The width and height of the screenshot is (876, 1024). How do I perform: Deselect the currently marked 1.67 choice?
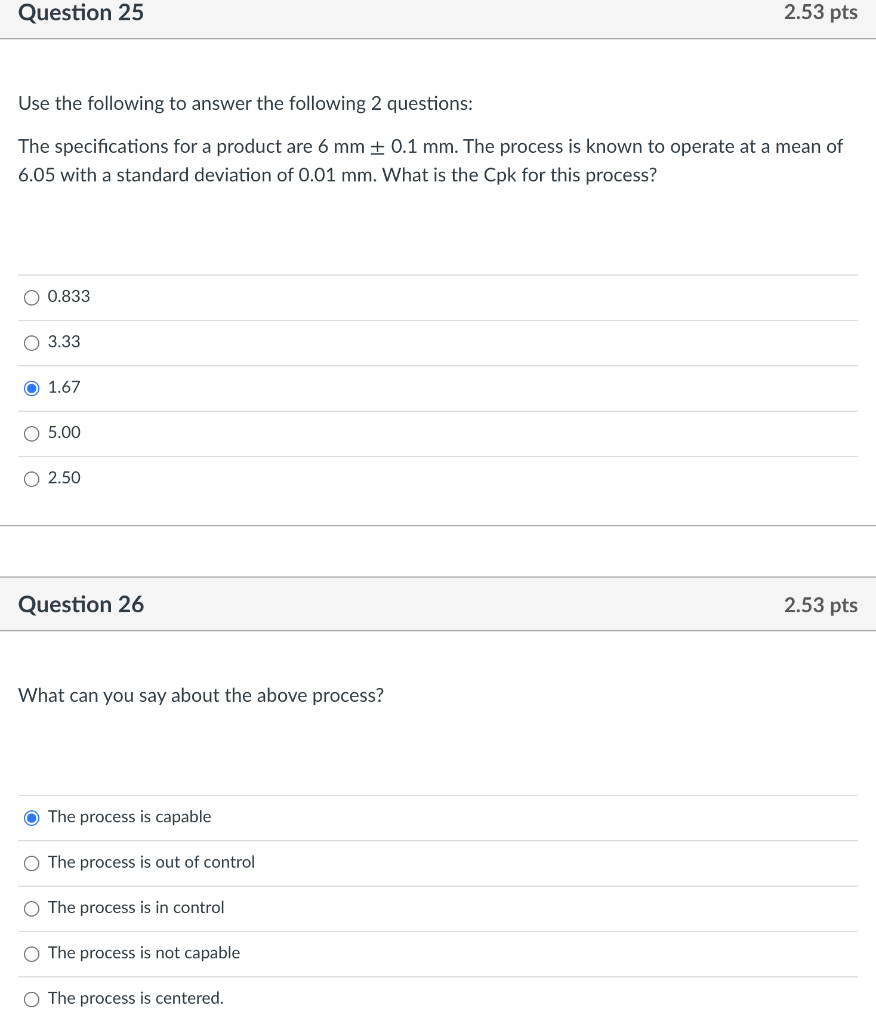point(32,387)
